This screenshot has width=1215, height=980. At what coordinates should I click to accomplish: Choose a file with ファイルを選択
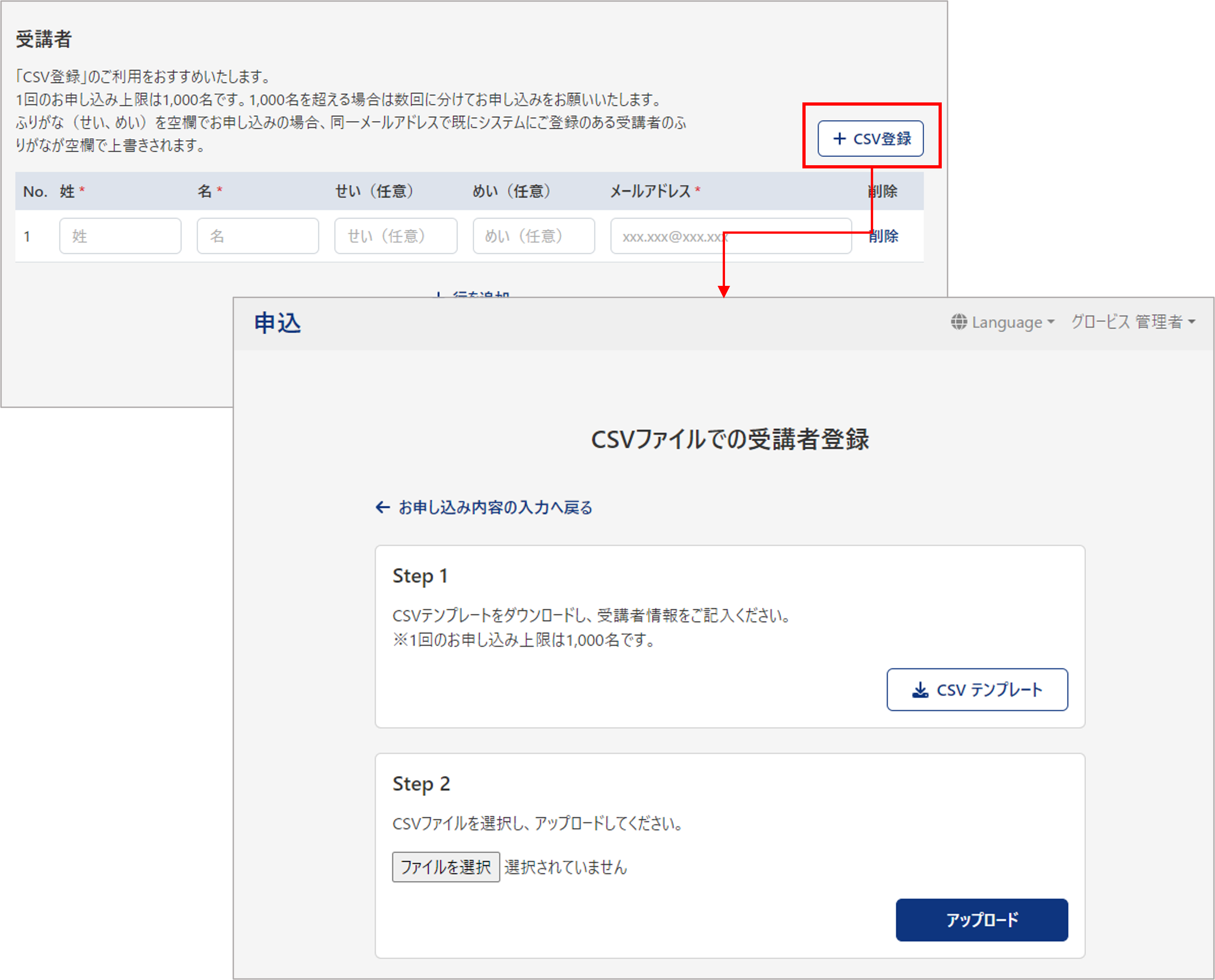click(446, 867)
